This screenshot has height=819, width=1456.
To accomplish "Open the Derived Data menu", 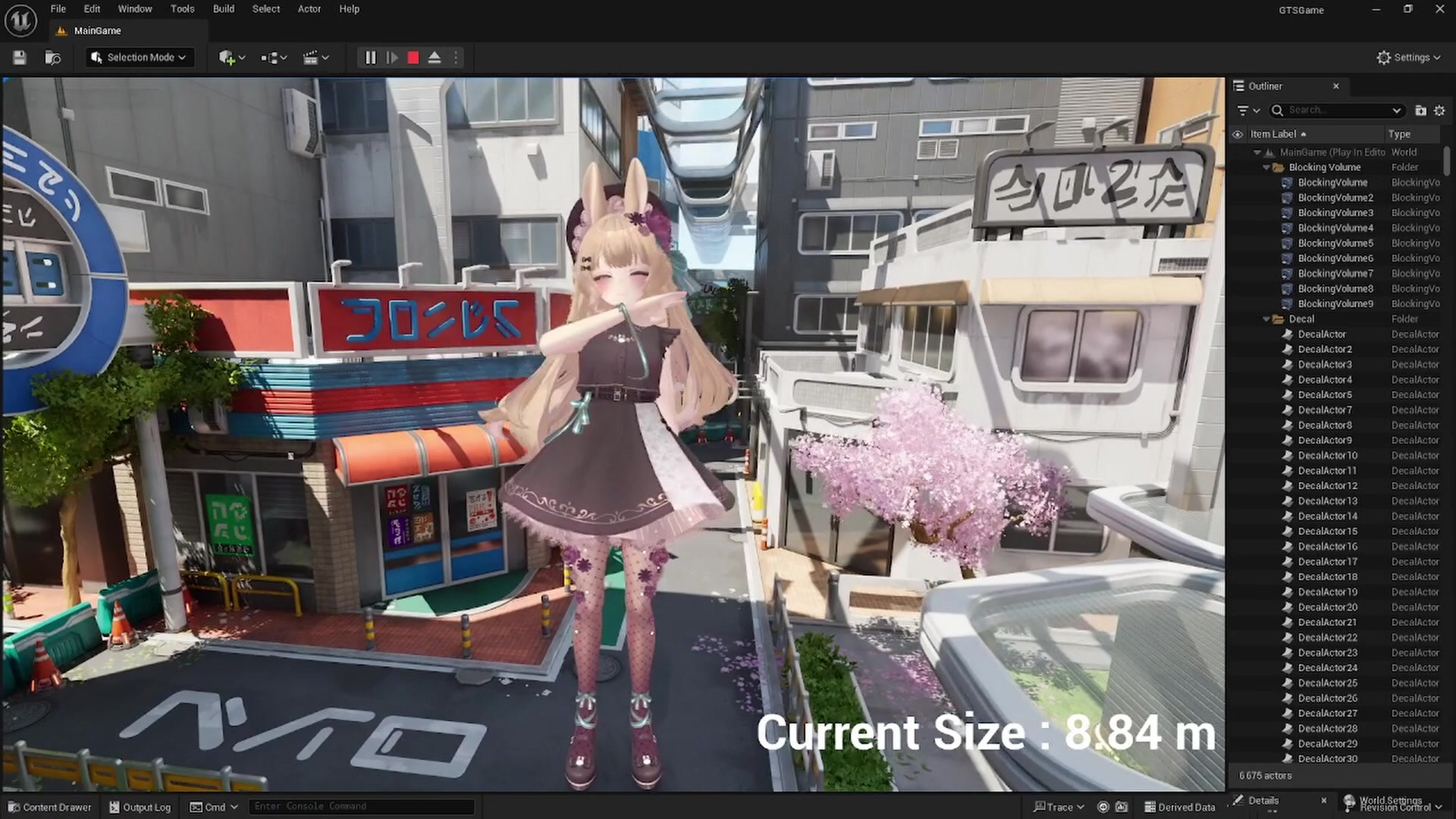I will point(1179,807).
